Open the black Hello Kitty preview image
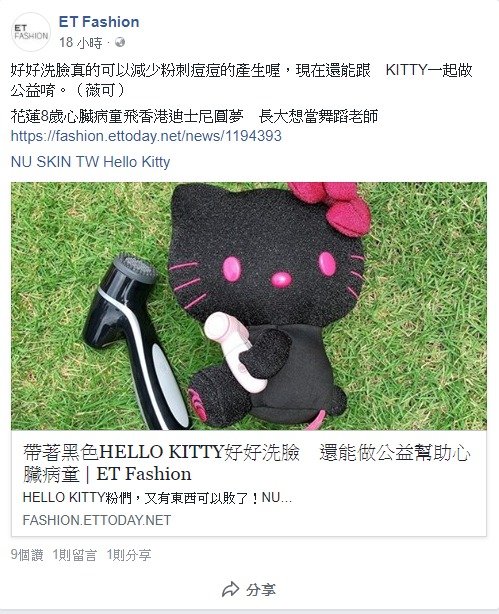The image size is (499, 614). click(x=249, y=306)
